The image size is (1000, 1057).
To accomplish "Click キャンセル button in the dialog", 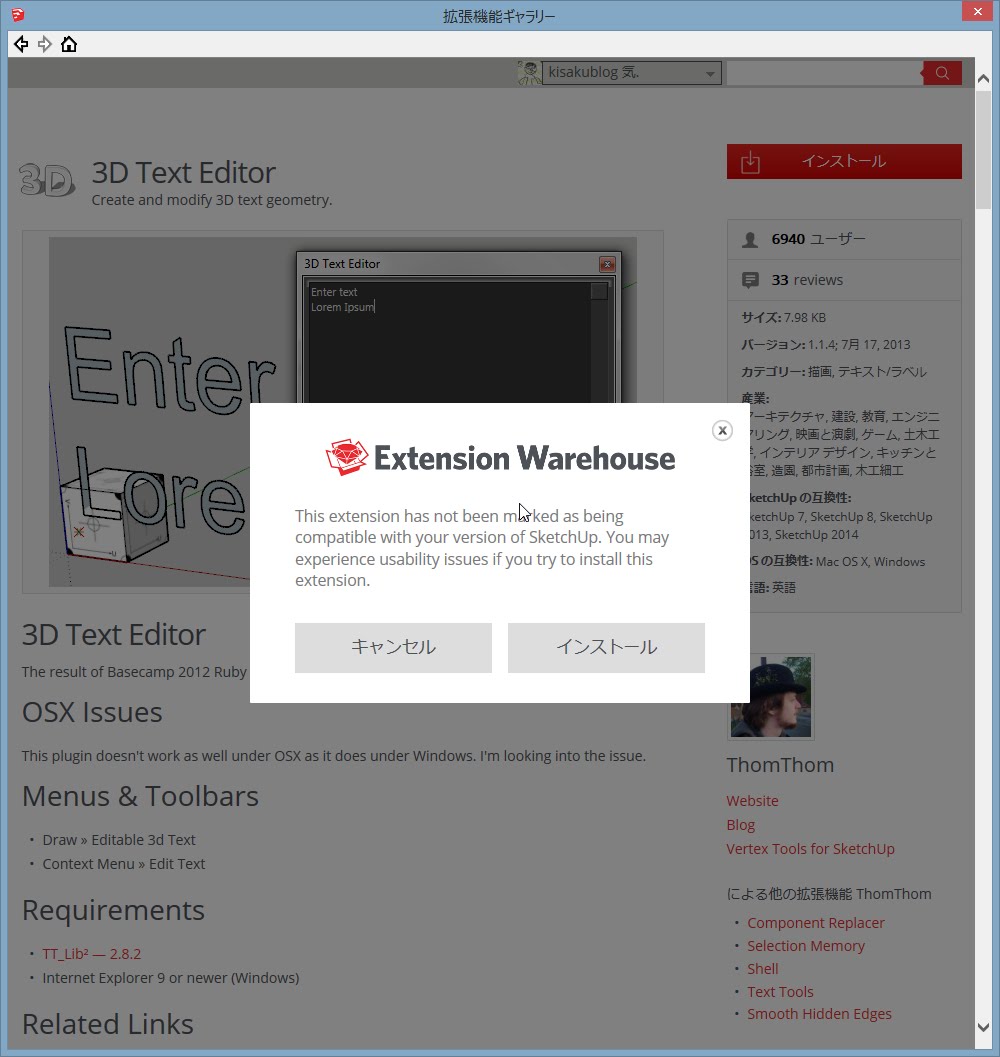I will tap(393, 648).
